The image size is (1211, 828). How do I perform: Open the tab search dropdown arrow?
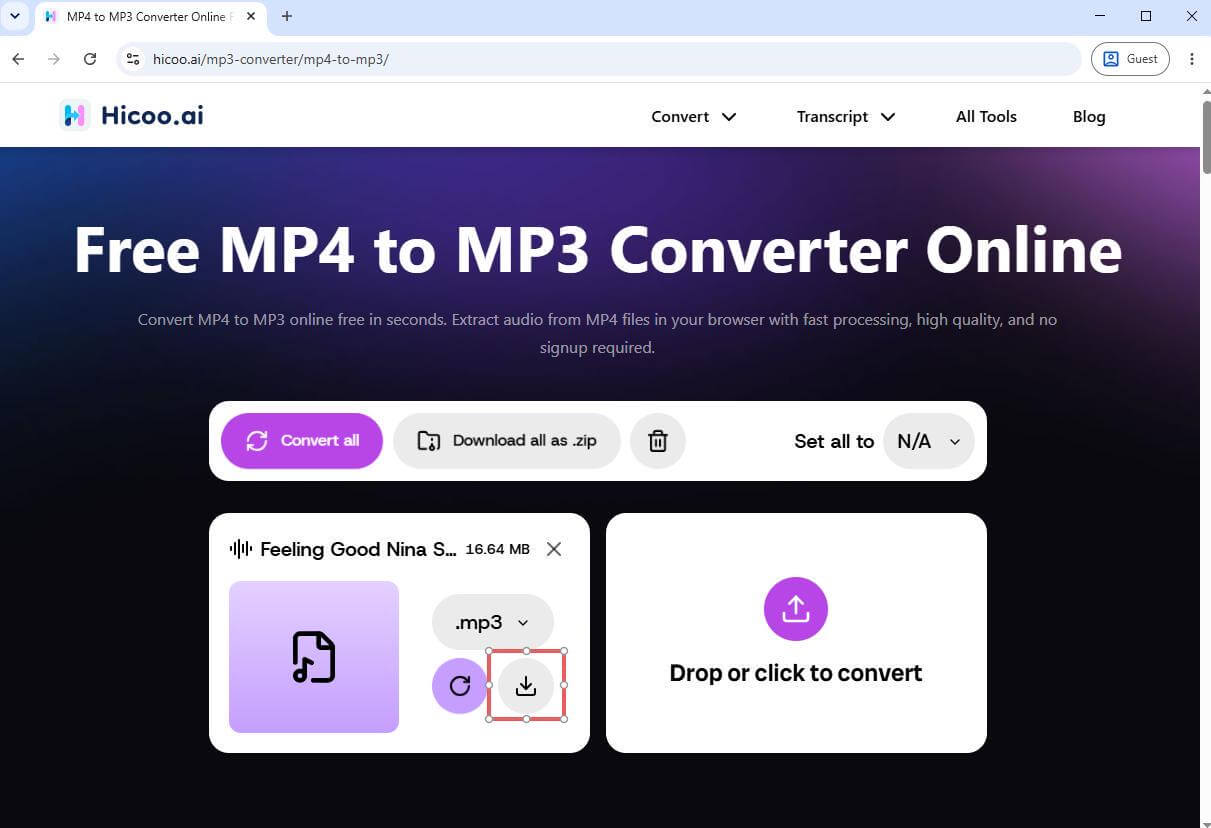[14, 17]
